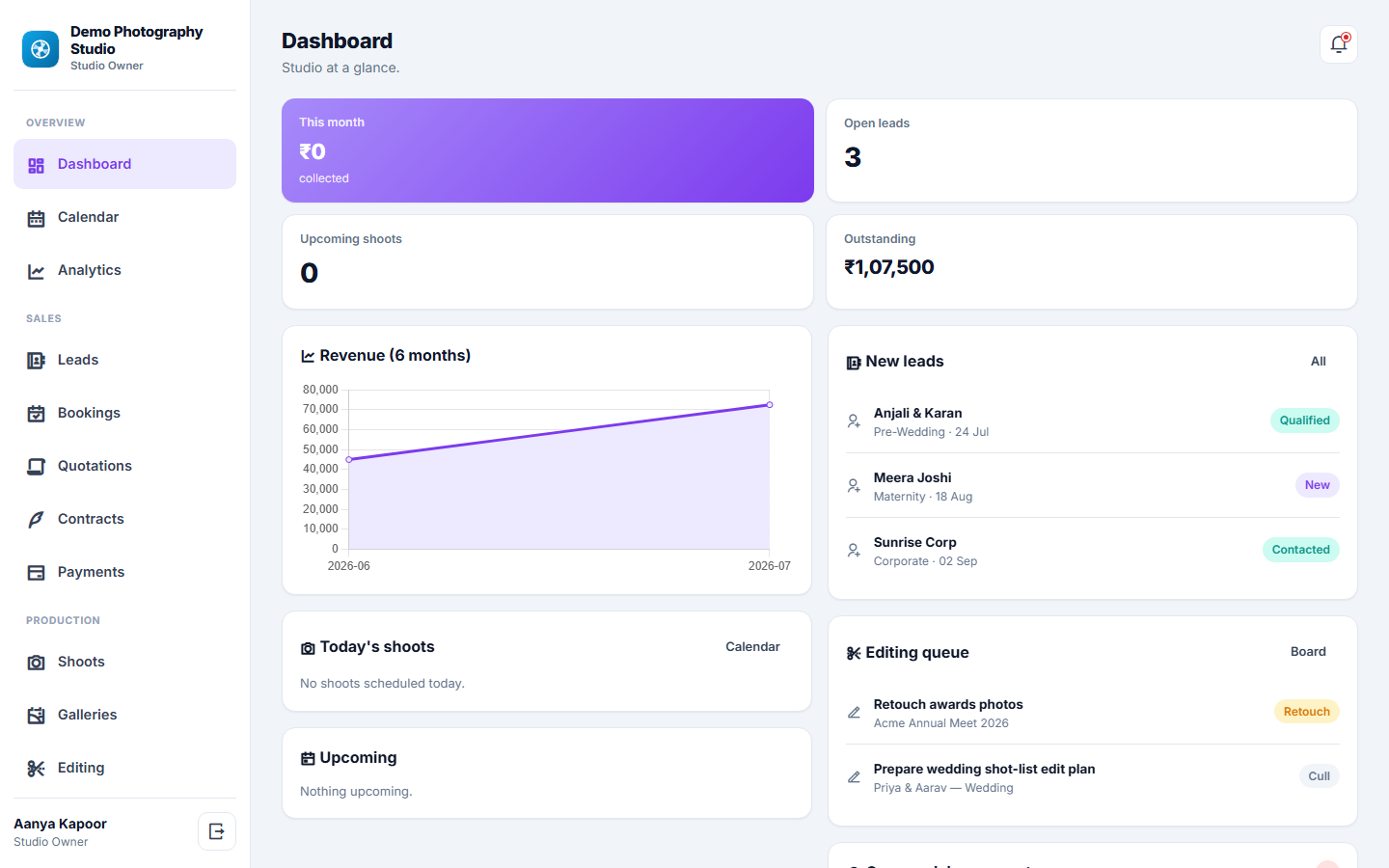Click the Cull tag in Editing queue
The image size is (1389, 868).
[x=1320, y=776]
